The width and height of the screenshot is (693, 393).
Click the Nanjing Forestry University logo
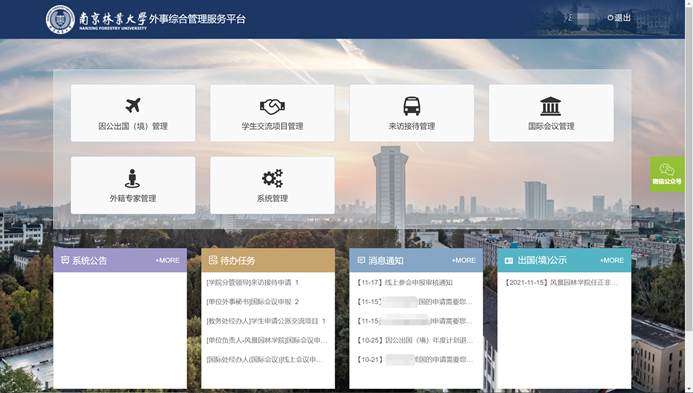tap(61, 19)
